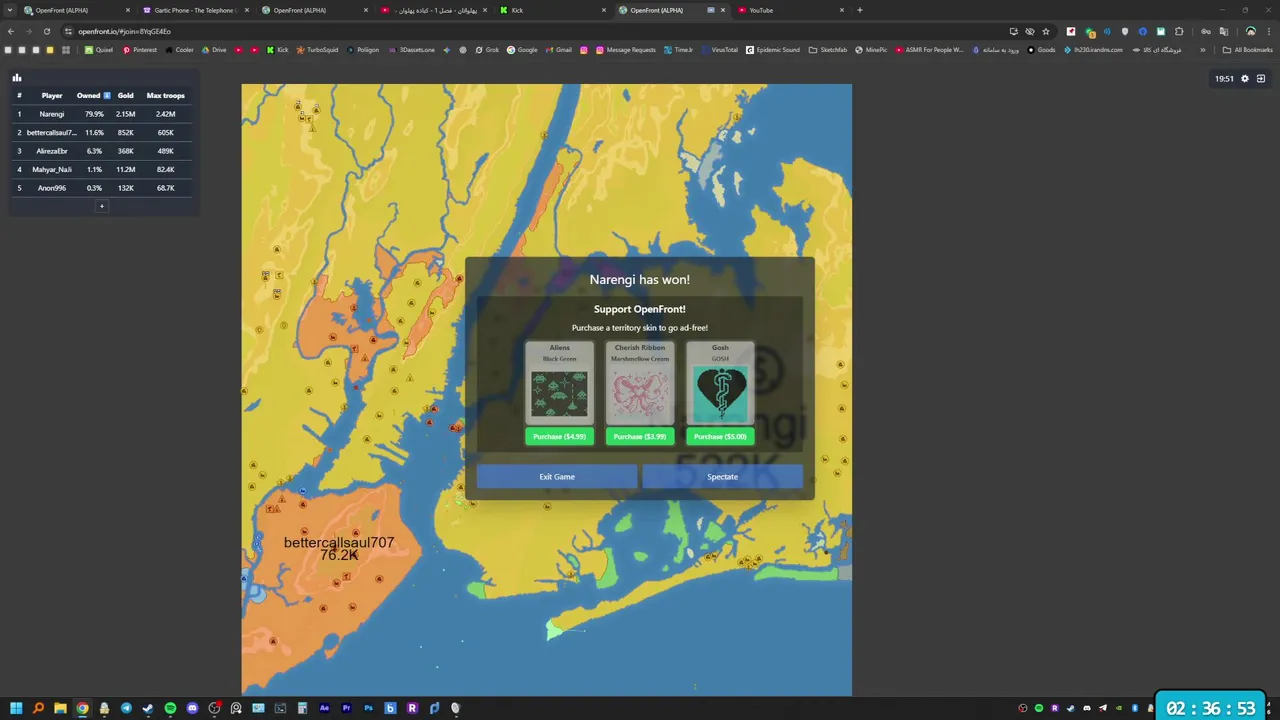This screenshot has width=1280, height=720.
Task: Expand leaderboard with plus button
Action: [x=101, y=206]
